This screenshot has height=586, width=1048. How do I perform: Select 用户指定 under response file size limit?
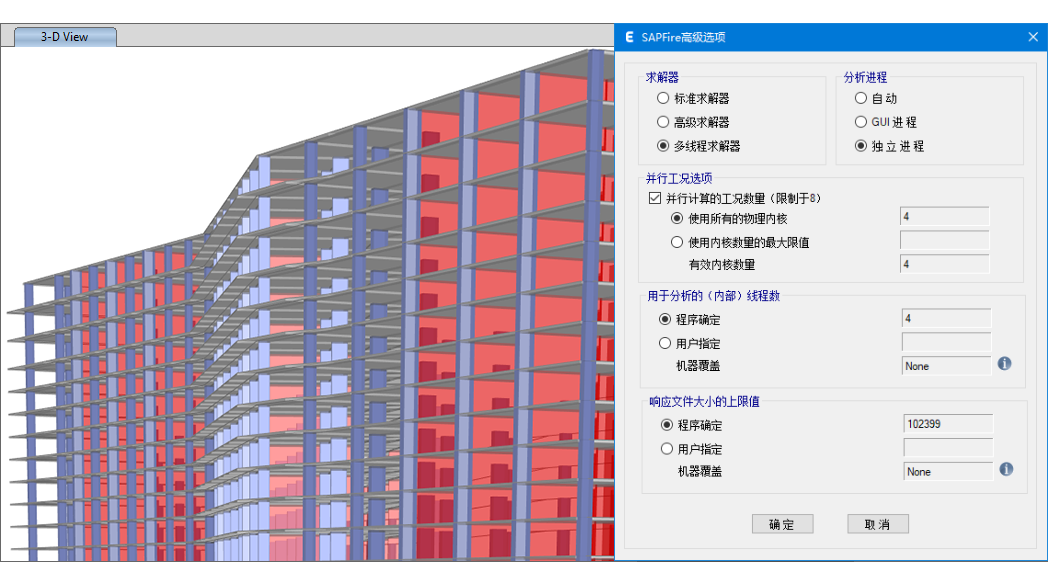[x=668, y=449]
